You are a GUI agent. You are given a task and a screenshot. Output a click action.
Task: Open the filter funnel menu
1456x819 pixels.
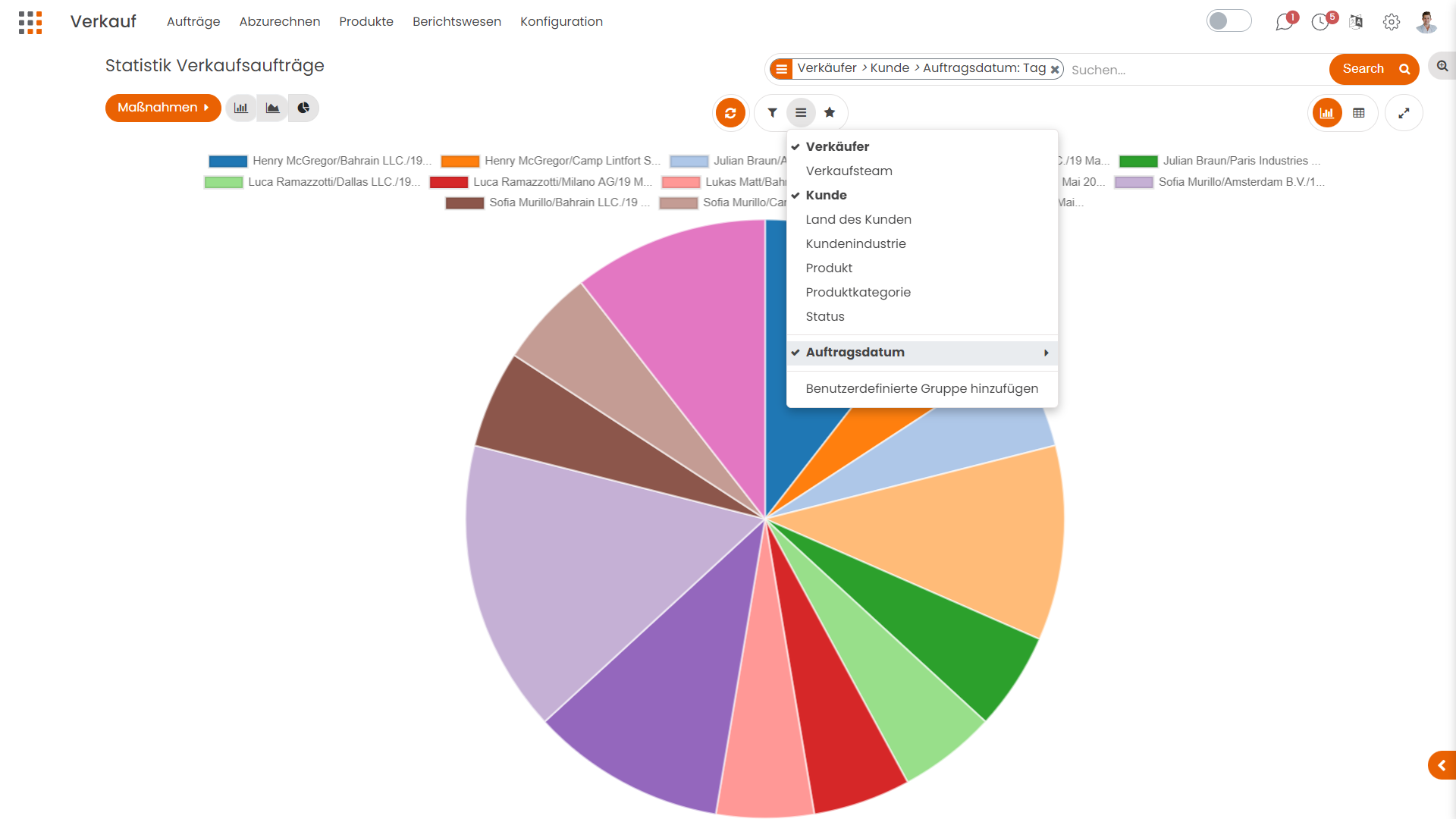point(772,113)
